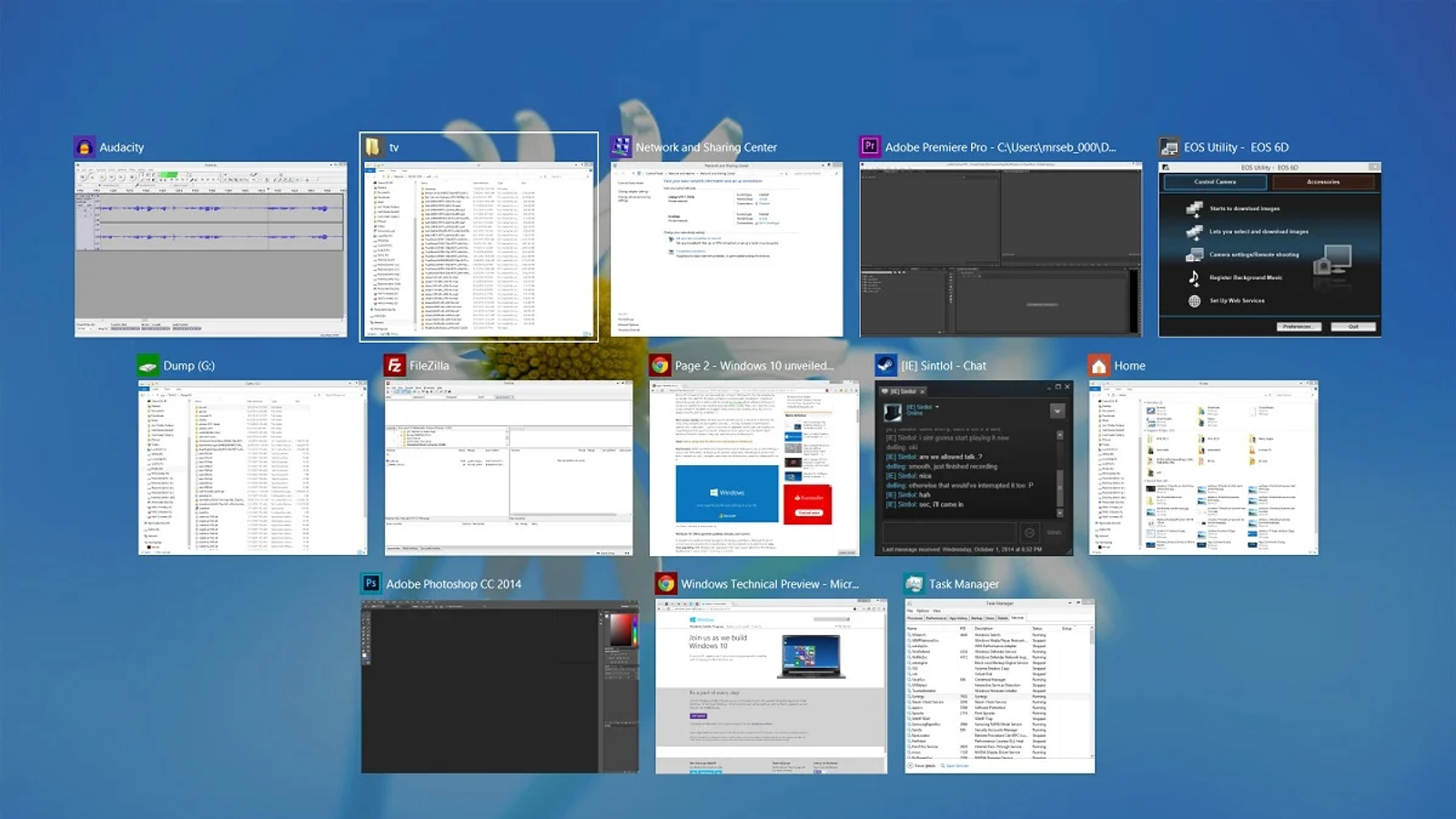
Task: Click the 'Dump (G:)' title text
Action: [x=189, y=366]
